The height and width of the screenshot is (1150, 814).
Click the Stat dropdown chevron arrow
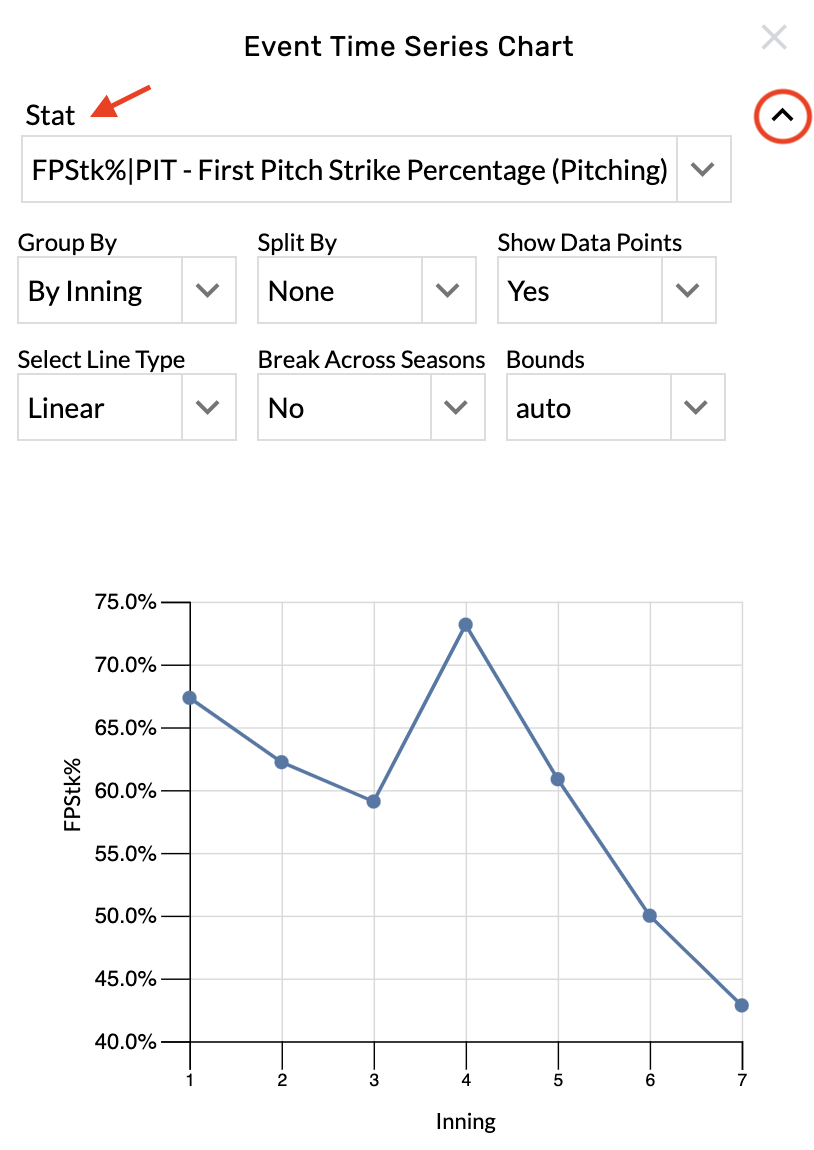(704, 169)
